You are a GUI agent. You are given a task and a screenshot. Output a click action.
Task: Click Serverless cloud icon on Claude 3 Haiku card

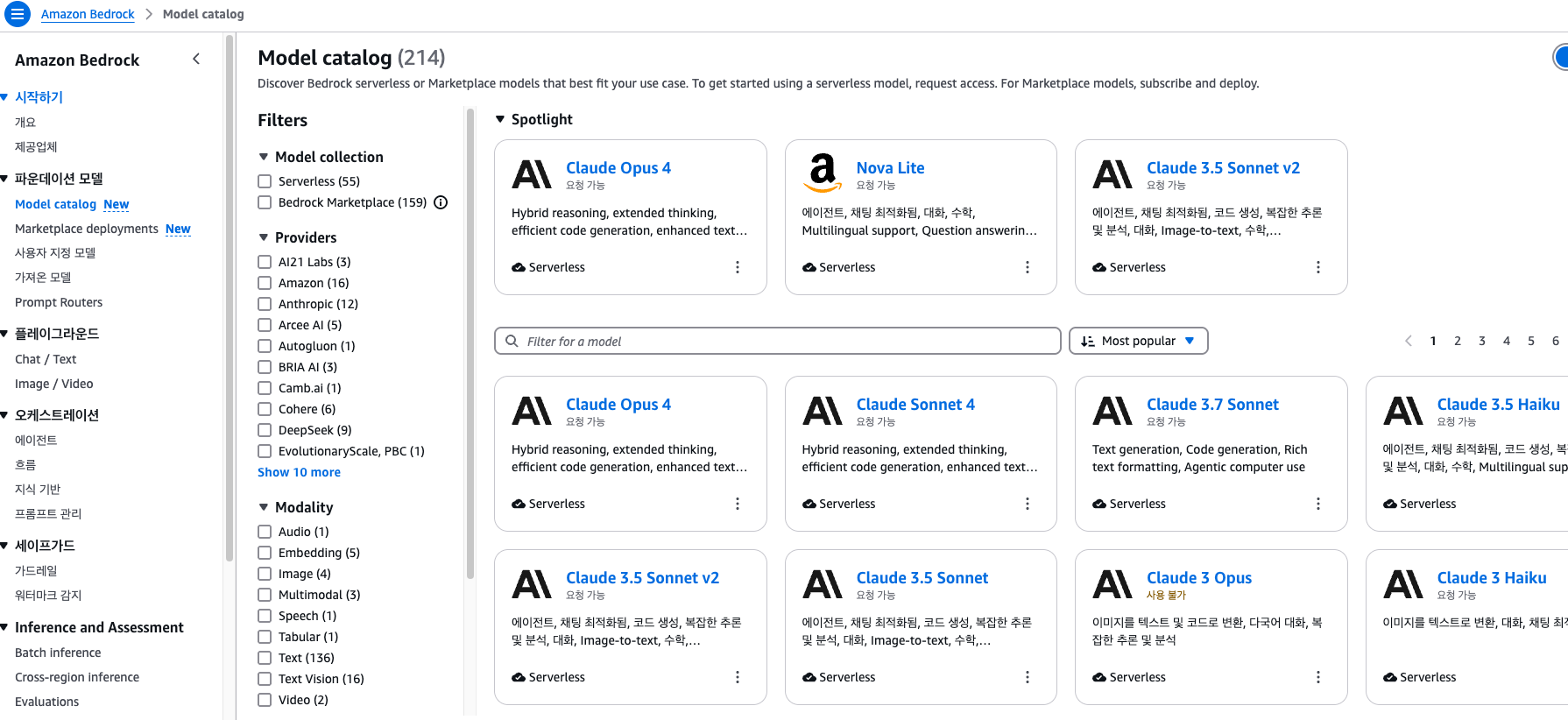coord(1390,677)
